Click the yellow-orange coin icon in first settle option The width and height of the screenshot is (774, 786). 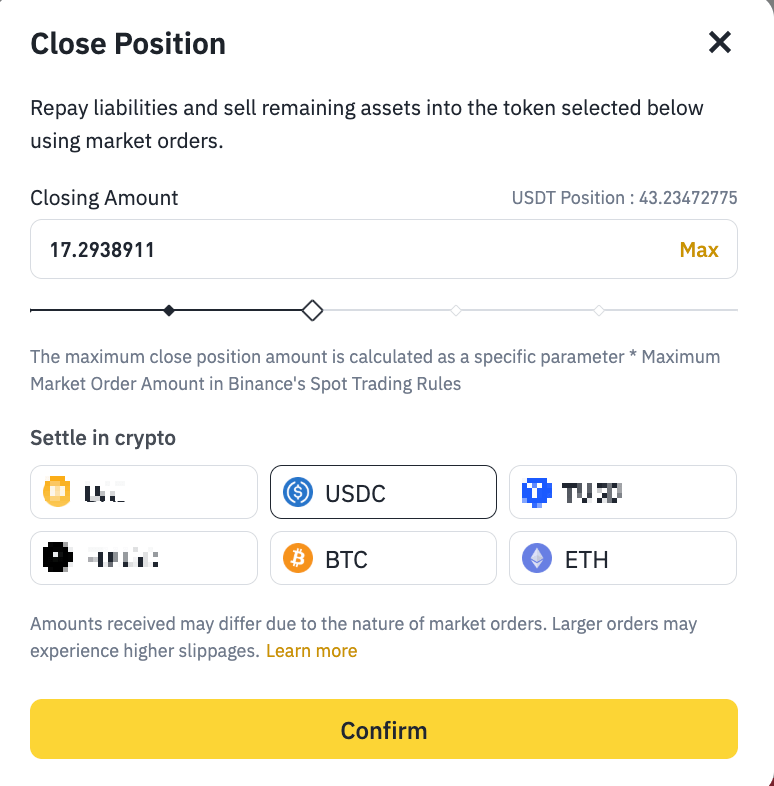point(57,491)
